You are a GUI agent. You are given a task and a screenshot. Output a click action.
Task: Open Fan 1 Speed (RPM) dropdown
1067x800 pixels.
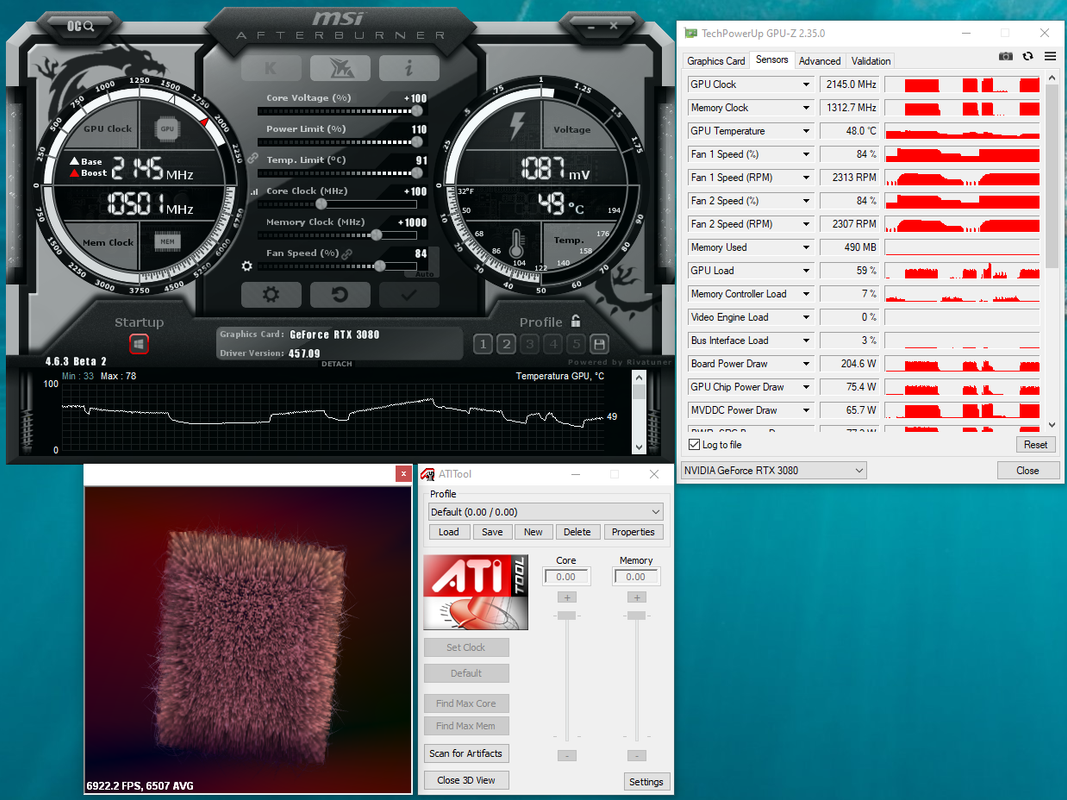806,178
